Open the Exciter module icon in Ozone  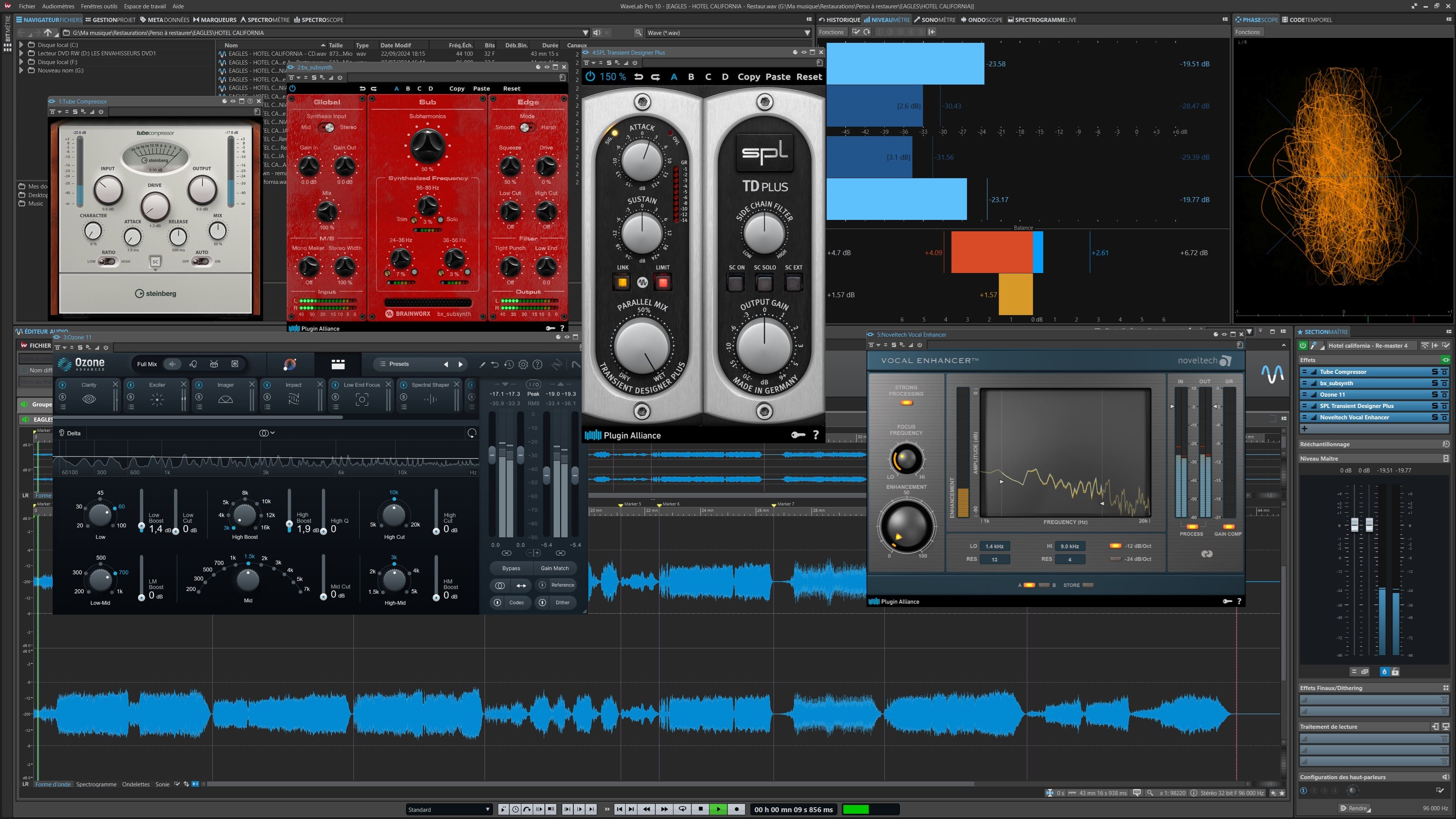[x=157, y=399]
